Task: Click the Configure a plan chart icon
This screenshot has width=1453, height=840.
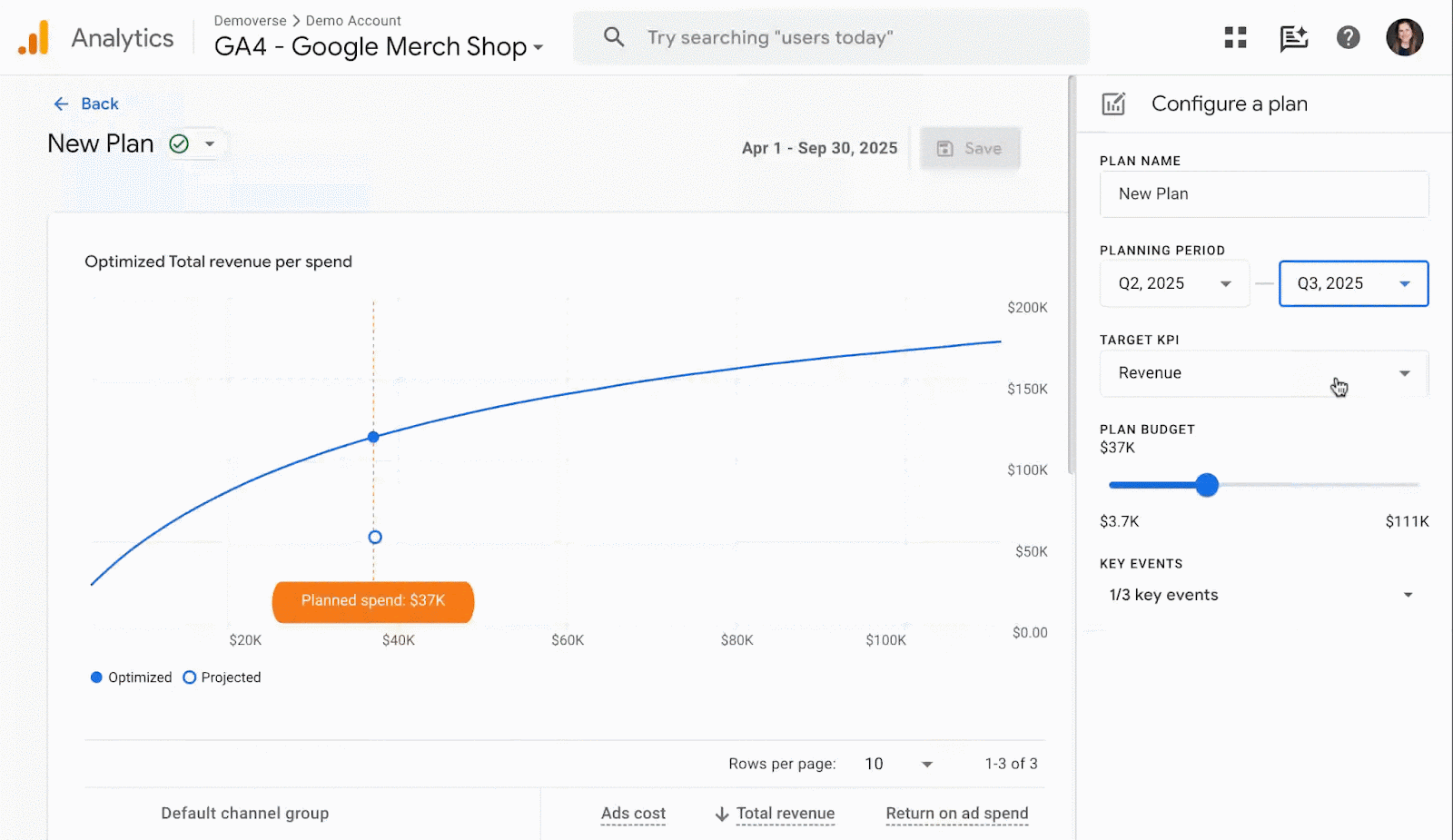Action: click(1113, 104)
